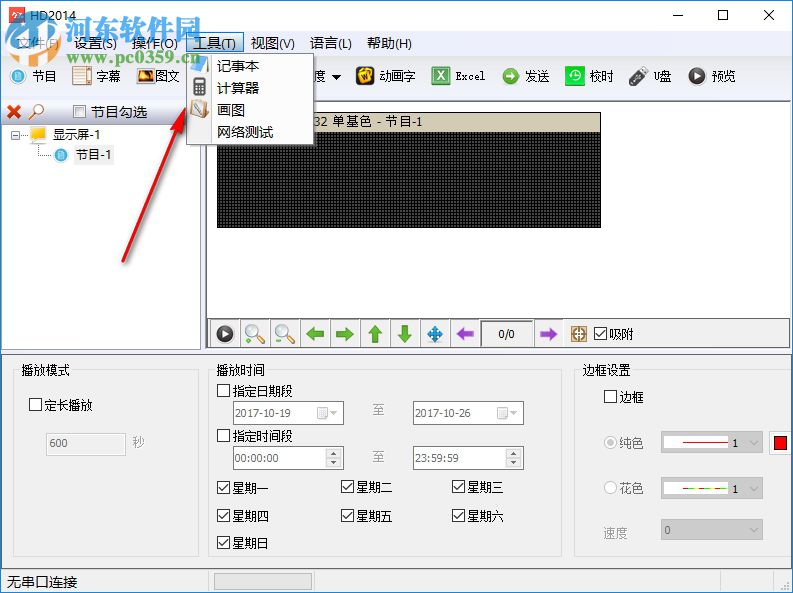Click the play button below preview canvas

[225, 334]
